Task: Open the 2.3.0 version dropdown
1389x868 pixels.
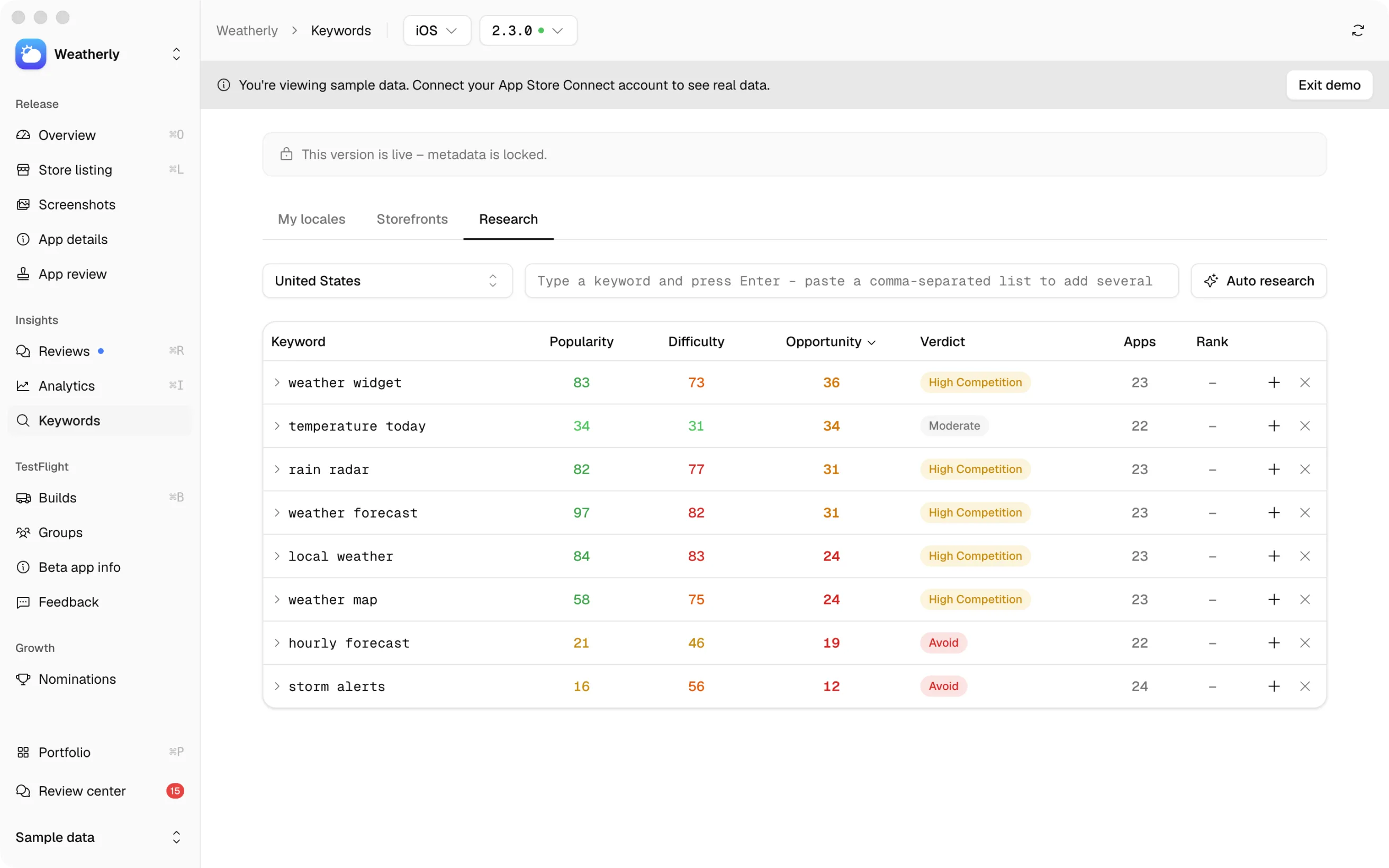Action: coord(528,30)
